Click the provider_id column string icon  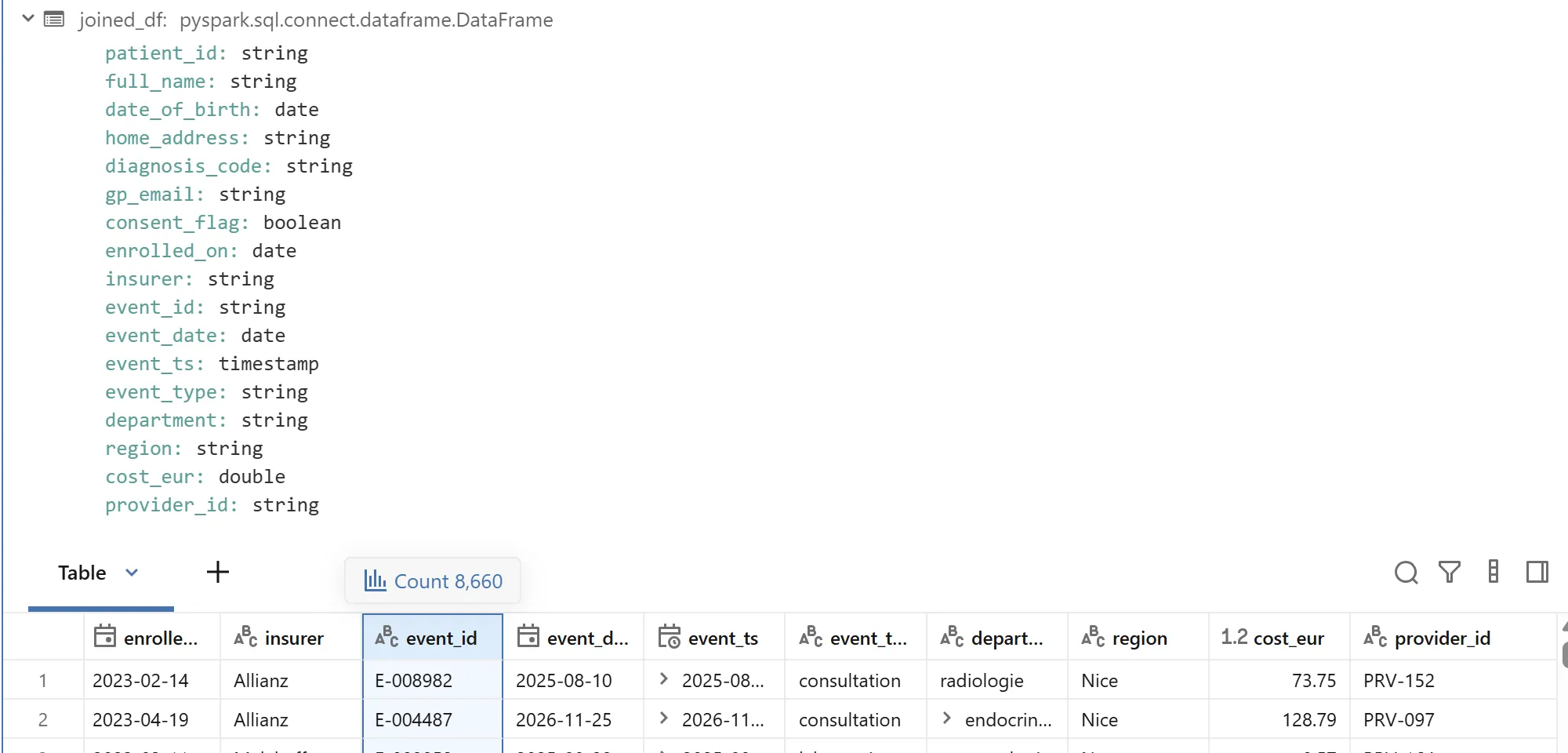point(1375,636)
